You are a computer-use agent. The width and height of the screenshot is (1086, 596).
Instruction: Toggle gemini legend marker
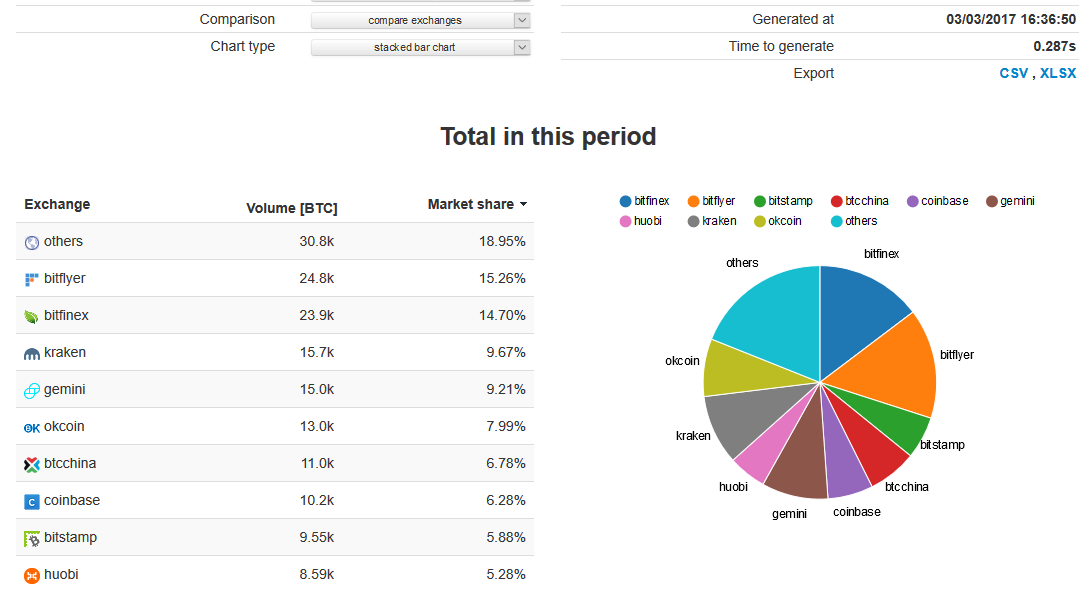click(992, 201)
